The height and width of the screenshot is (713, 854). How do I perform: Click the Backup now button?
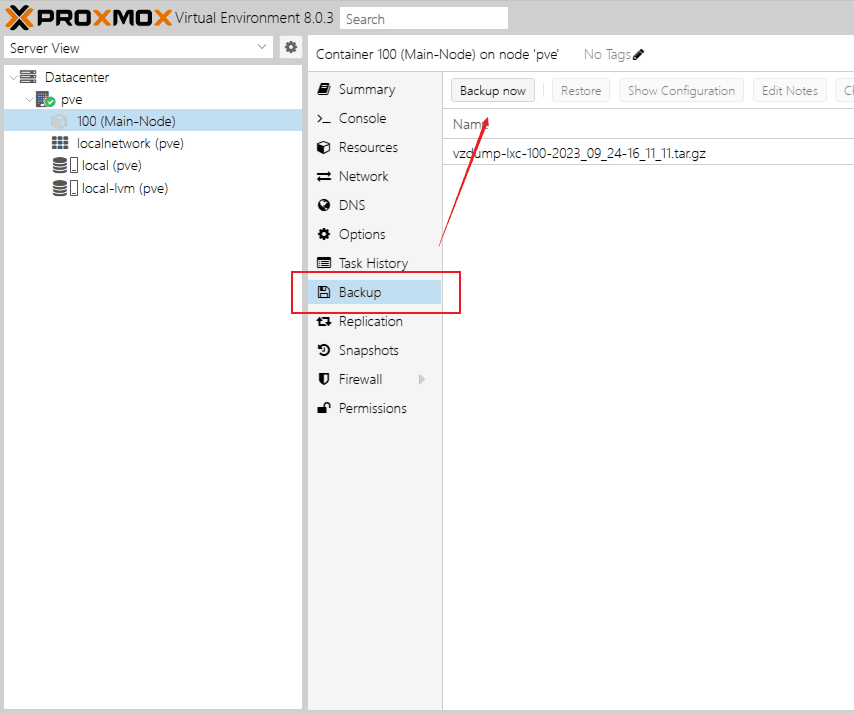click(x=492, y=90)
